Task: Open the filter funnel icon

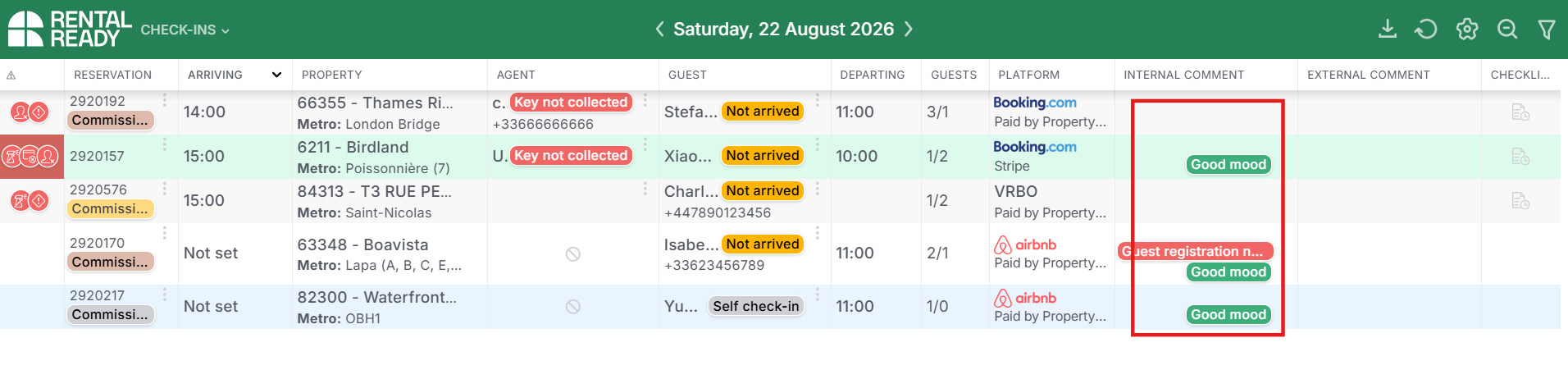Action: coord(1547,30)
